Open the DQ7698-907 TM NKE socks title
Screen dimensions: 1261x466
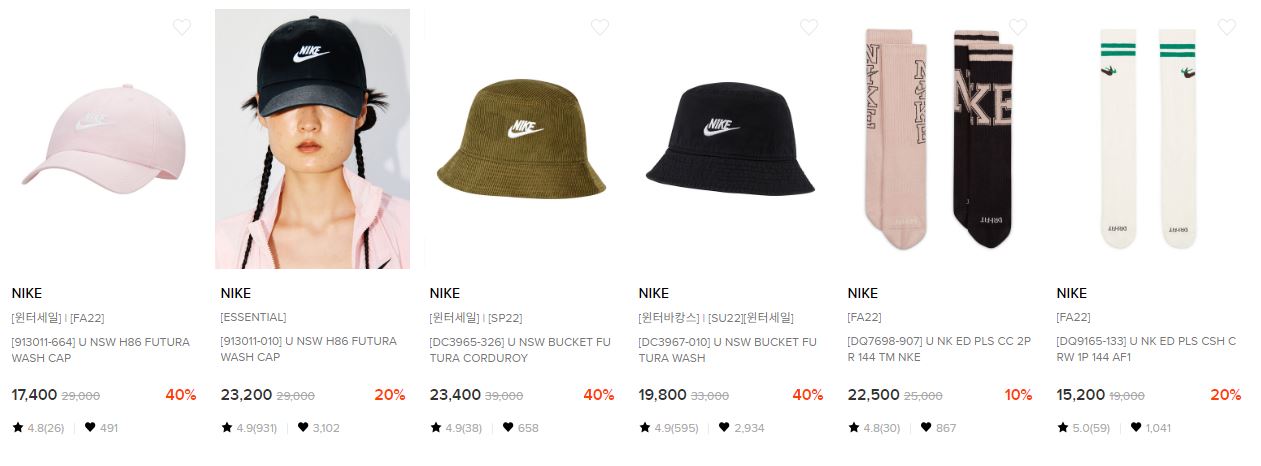coord(939,349)
